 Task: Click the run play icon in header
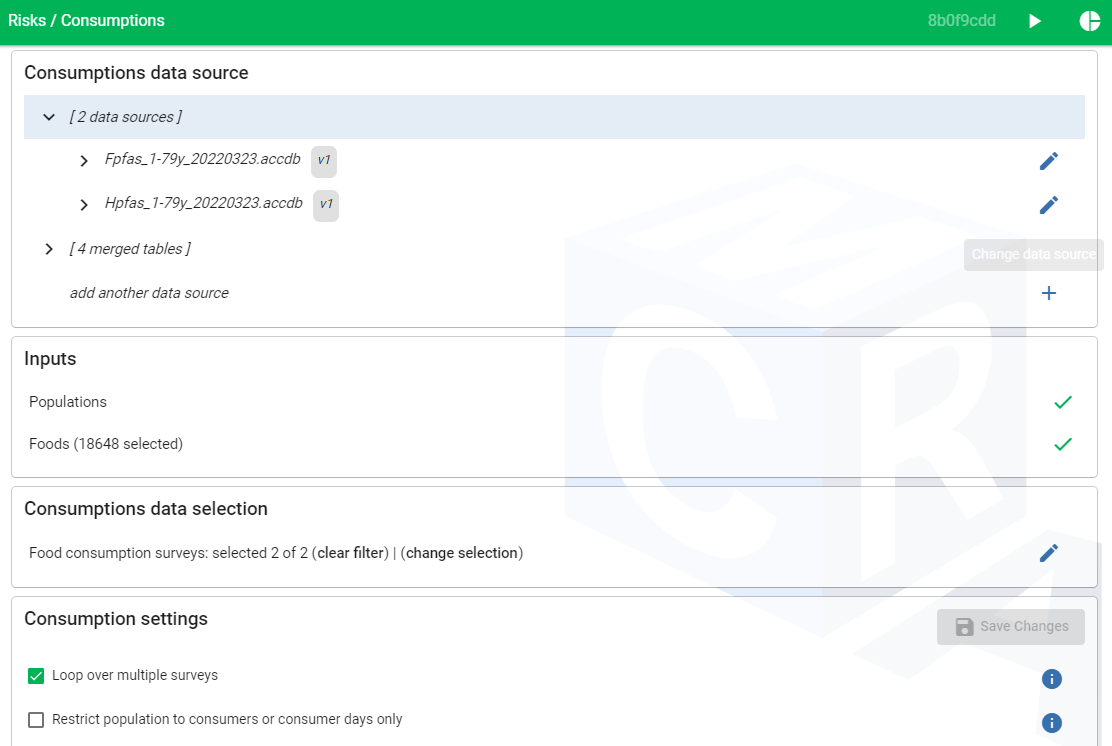pyautogui.click(x=1035, y=21)
